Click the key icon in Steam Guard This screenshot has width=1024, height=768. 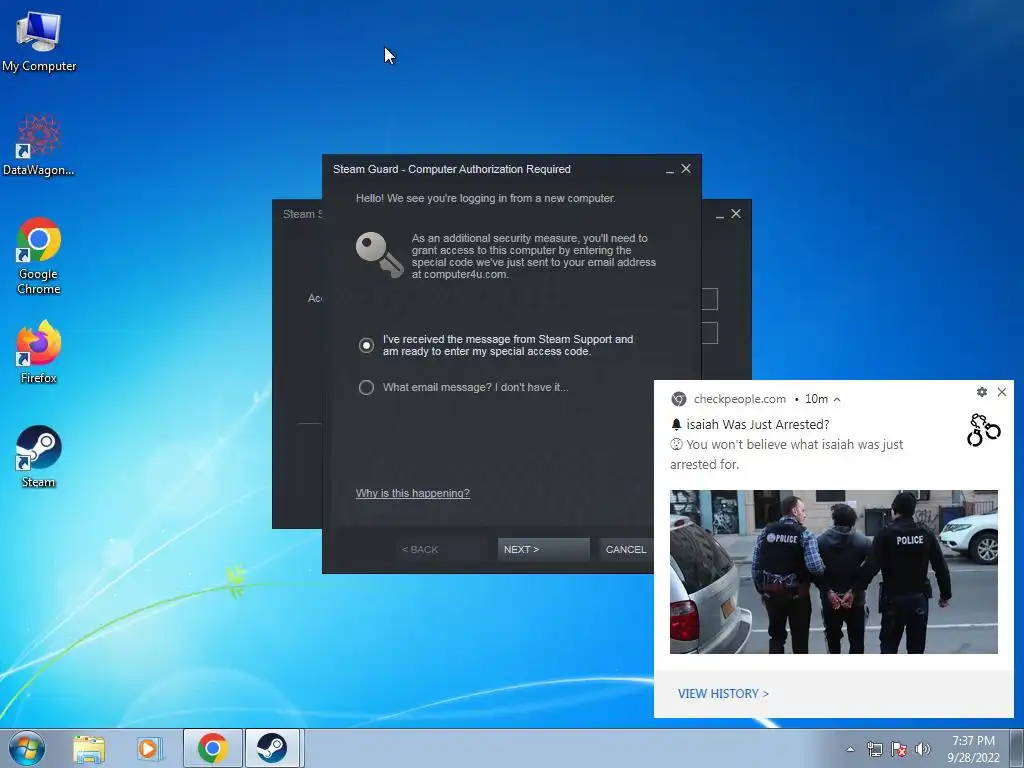tap(379, 255)
